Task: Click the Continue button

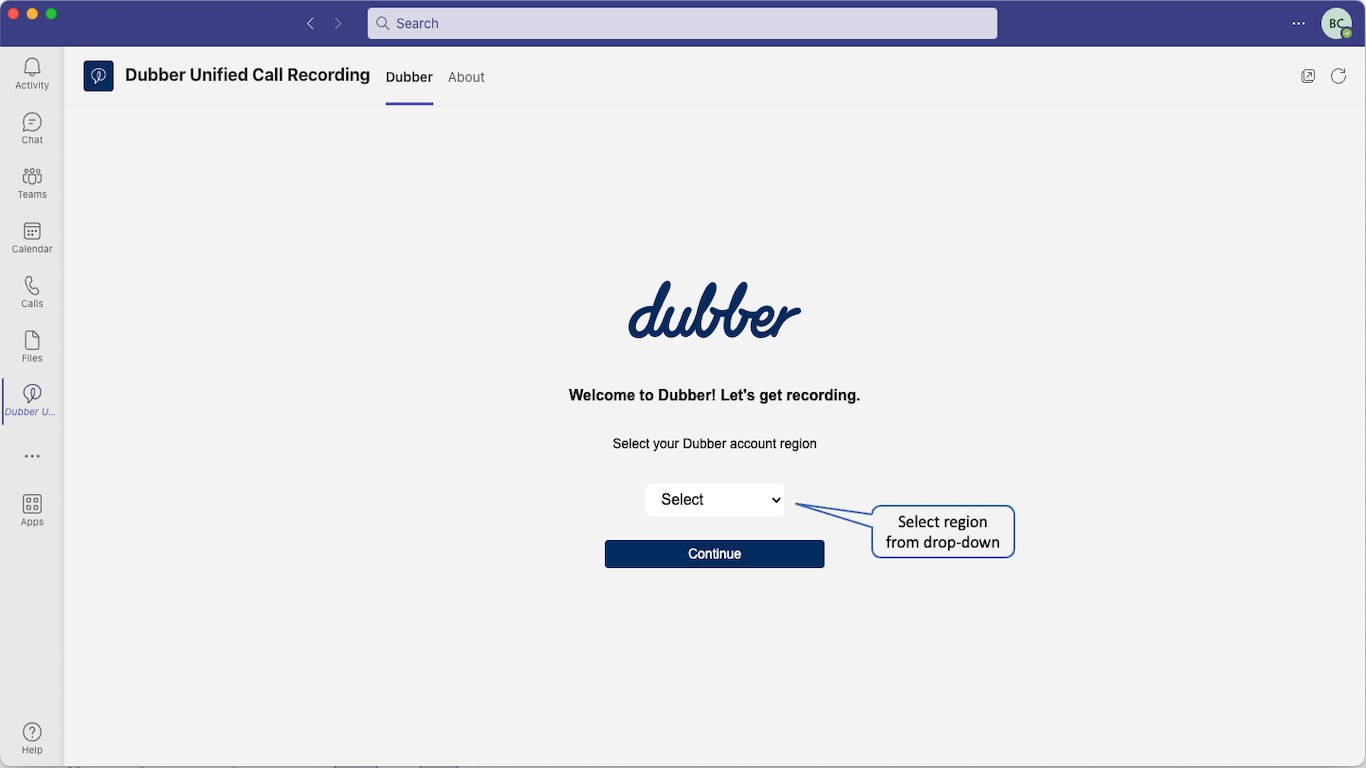Action: pyautogui.click(x=714, y=554)
